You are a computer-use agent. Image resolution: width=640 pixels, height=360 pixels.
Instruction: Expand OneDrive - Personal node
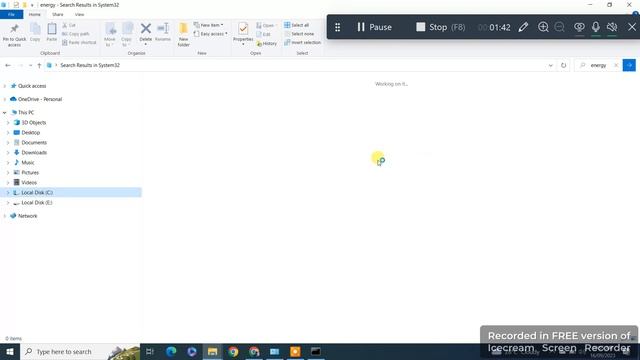(x=4, y=99)
